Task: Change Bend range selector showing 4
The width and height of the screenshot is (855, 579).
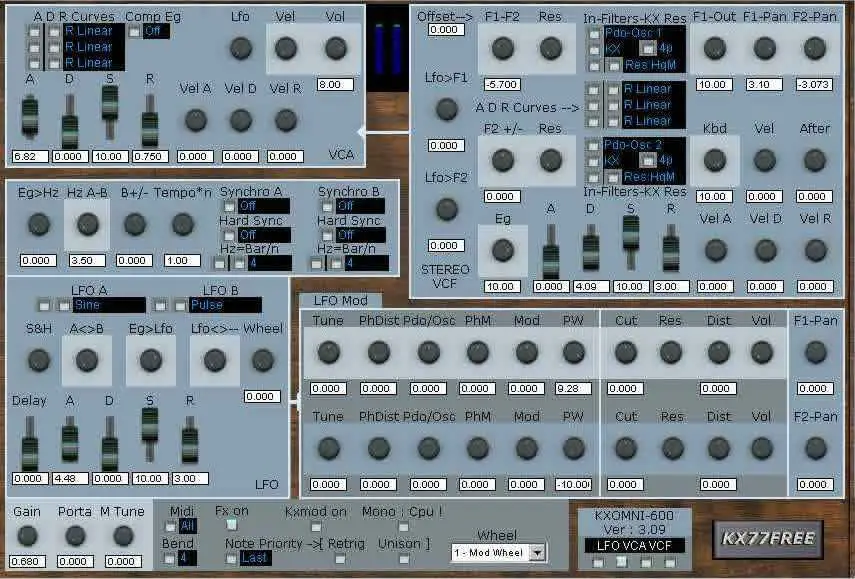Action: (187, 558)
